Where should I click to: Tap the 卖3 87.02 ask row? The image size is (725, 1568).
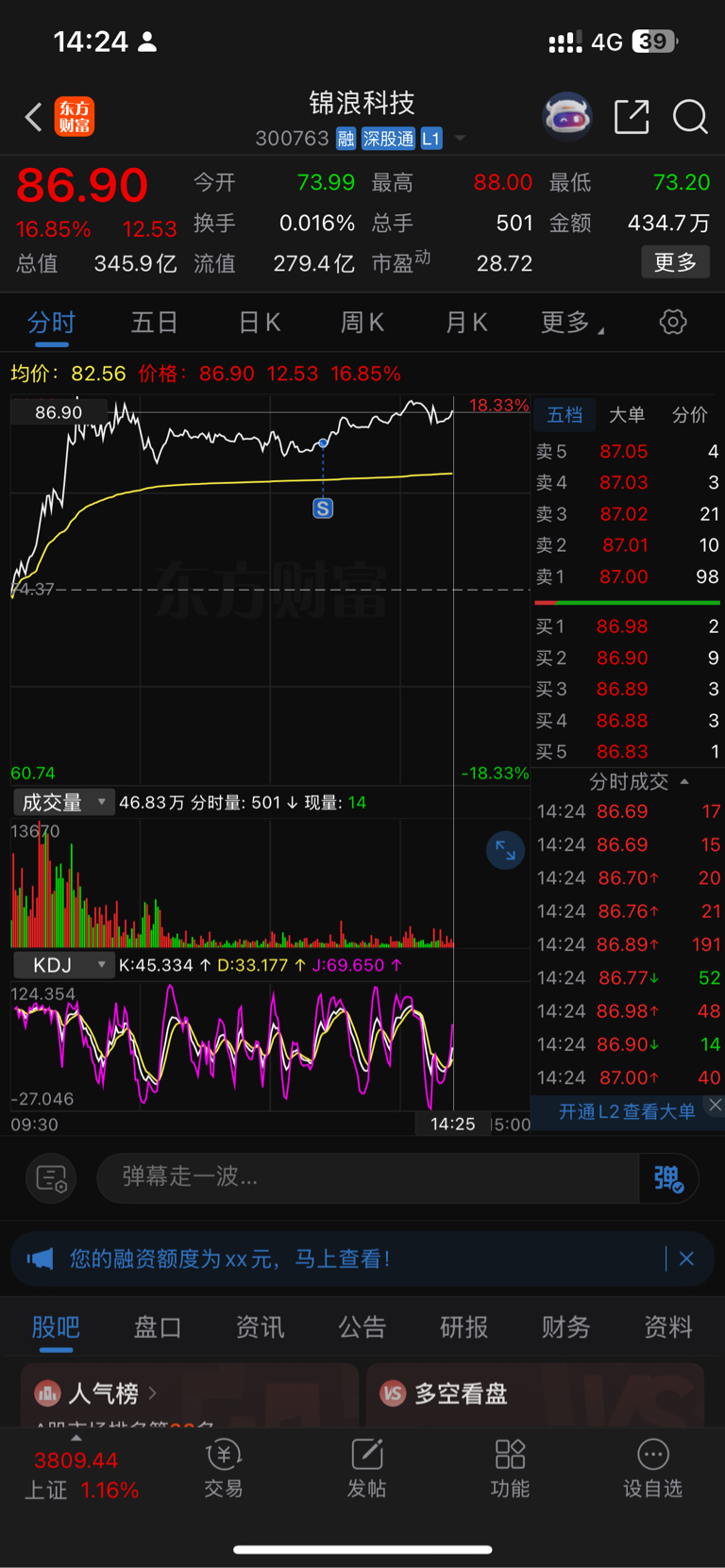tap(627, 514)
